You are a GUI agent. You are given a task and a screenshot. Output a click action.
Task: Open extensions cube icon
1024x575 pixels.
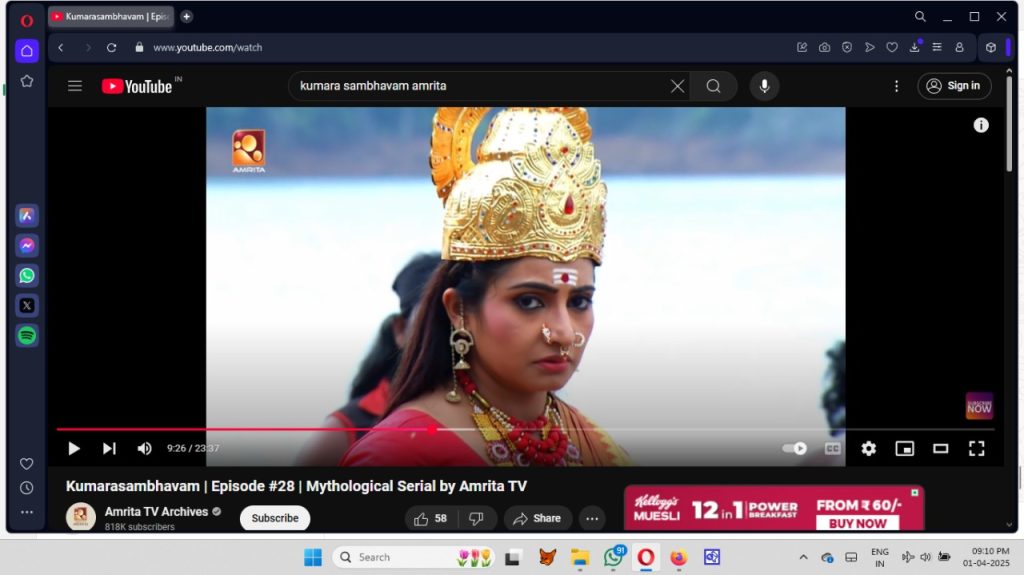point(991,47)
